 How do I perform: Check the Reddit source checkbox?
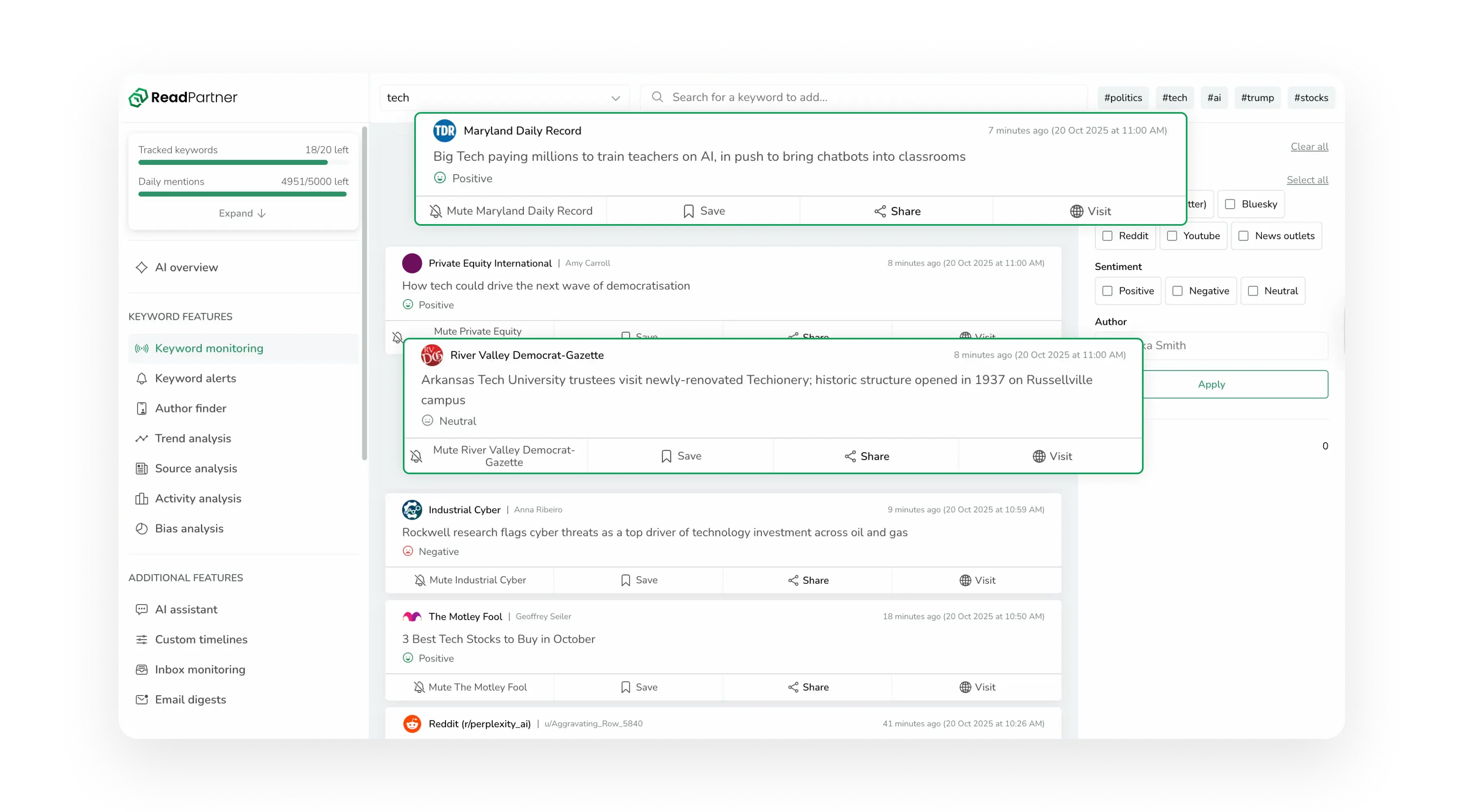click(1107, 236)
